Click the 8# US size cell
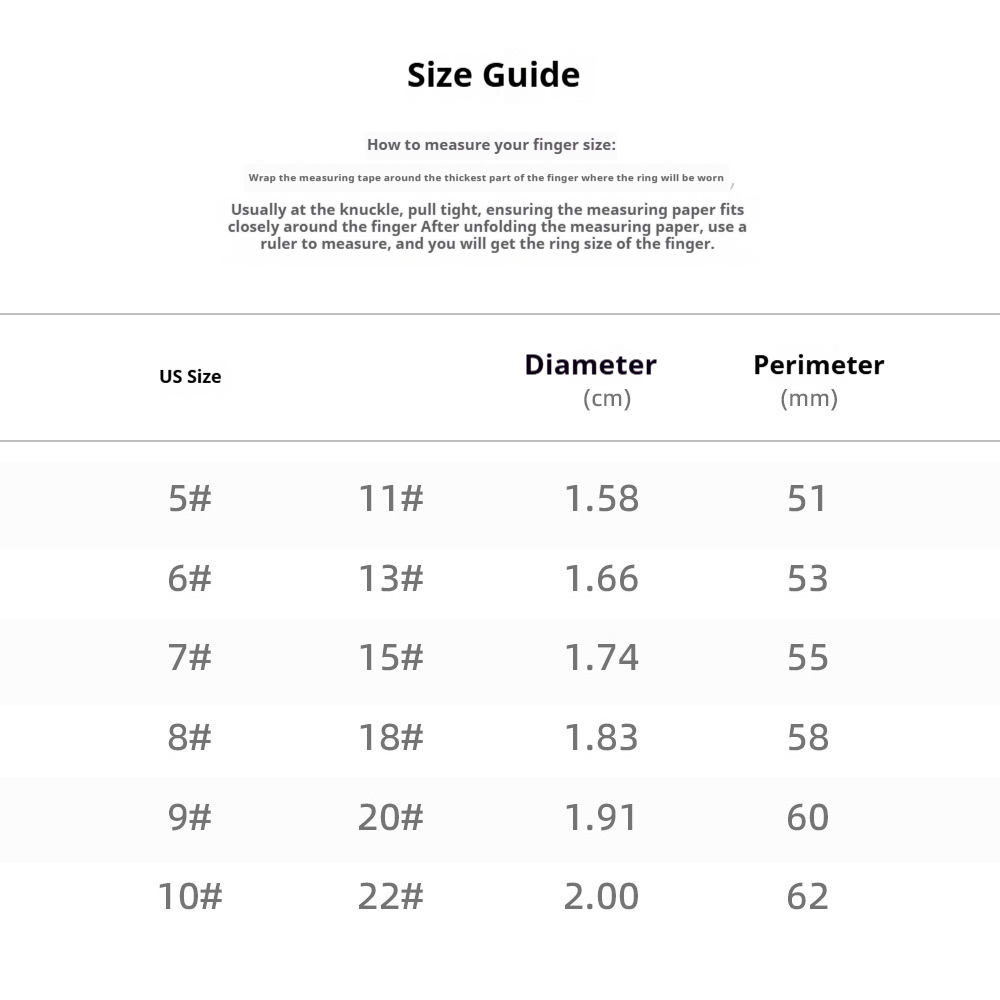The height and width of the screenshot is (1000, 1000). (190, 737)
